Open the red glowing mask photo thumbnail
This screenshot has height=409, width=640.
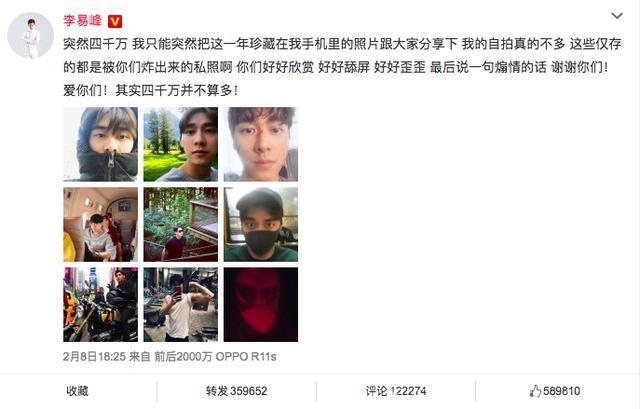[261, 305]
